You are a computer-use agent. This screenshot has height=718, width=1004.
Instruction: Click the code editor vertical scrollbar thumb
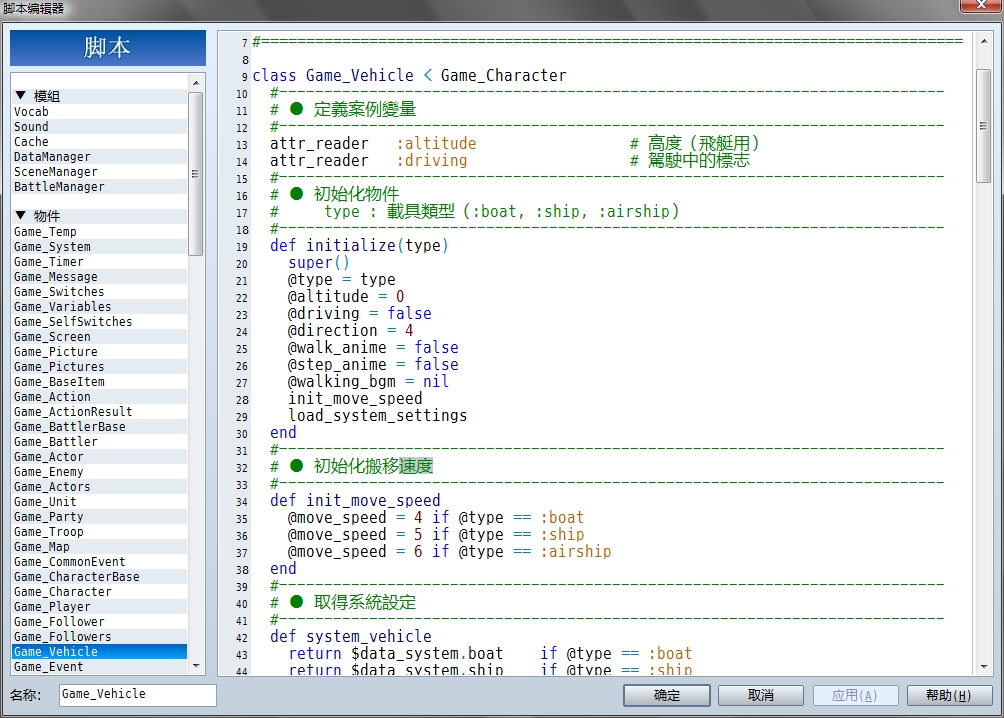[984, 126]
